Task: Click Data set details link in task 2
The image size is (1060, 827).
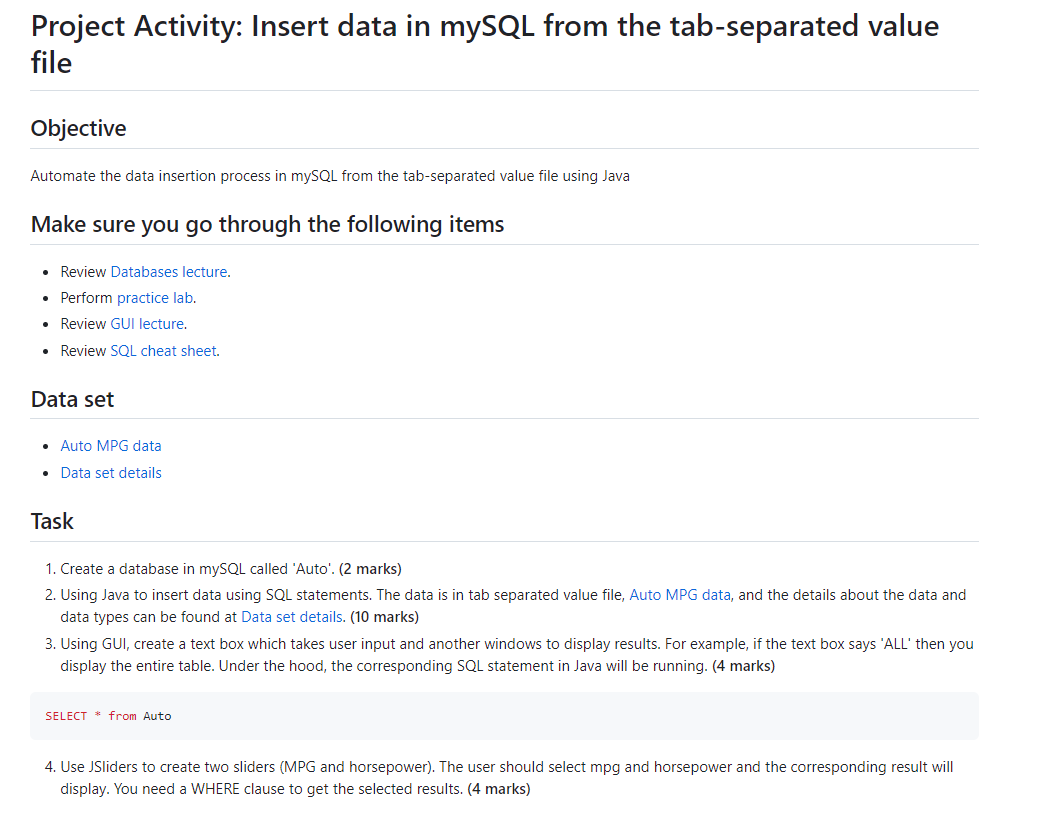Action: 293,617
